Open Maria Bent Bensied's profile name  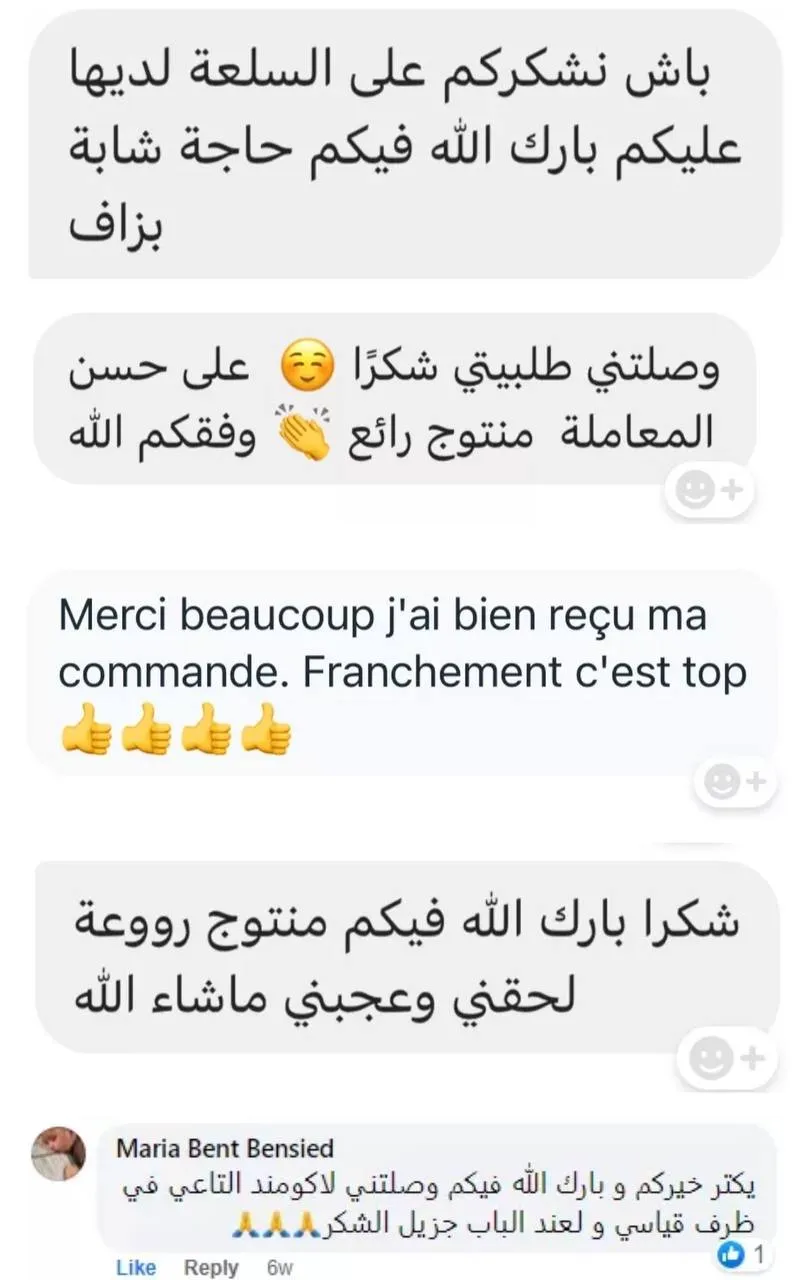pos(225,1148)
